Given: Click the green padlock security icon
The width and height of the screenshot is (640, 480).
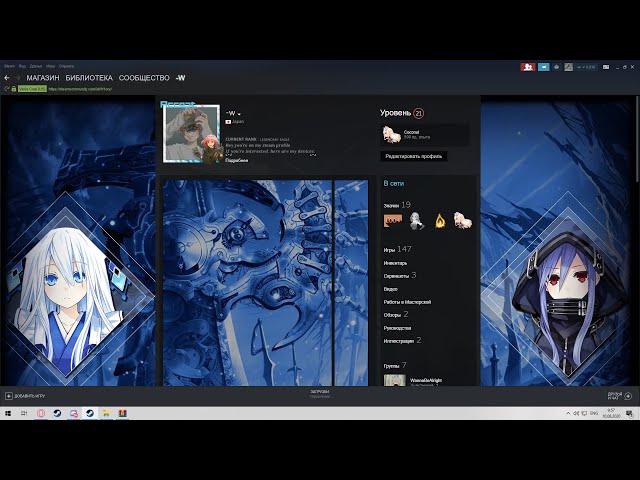Looking at the screenshot, I should click(13, 89).
